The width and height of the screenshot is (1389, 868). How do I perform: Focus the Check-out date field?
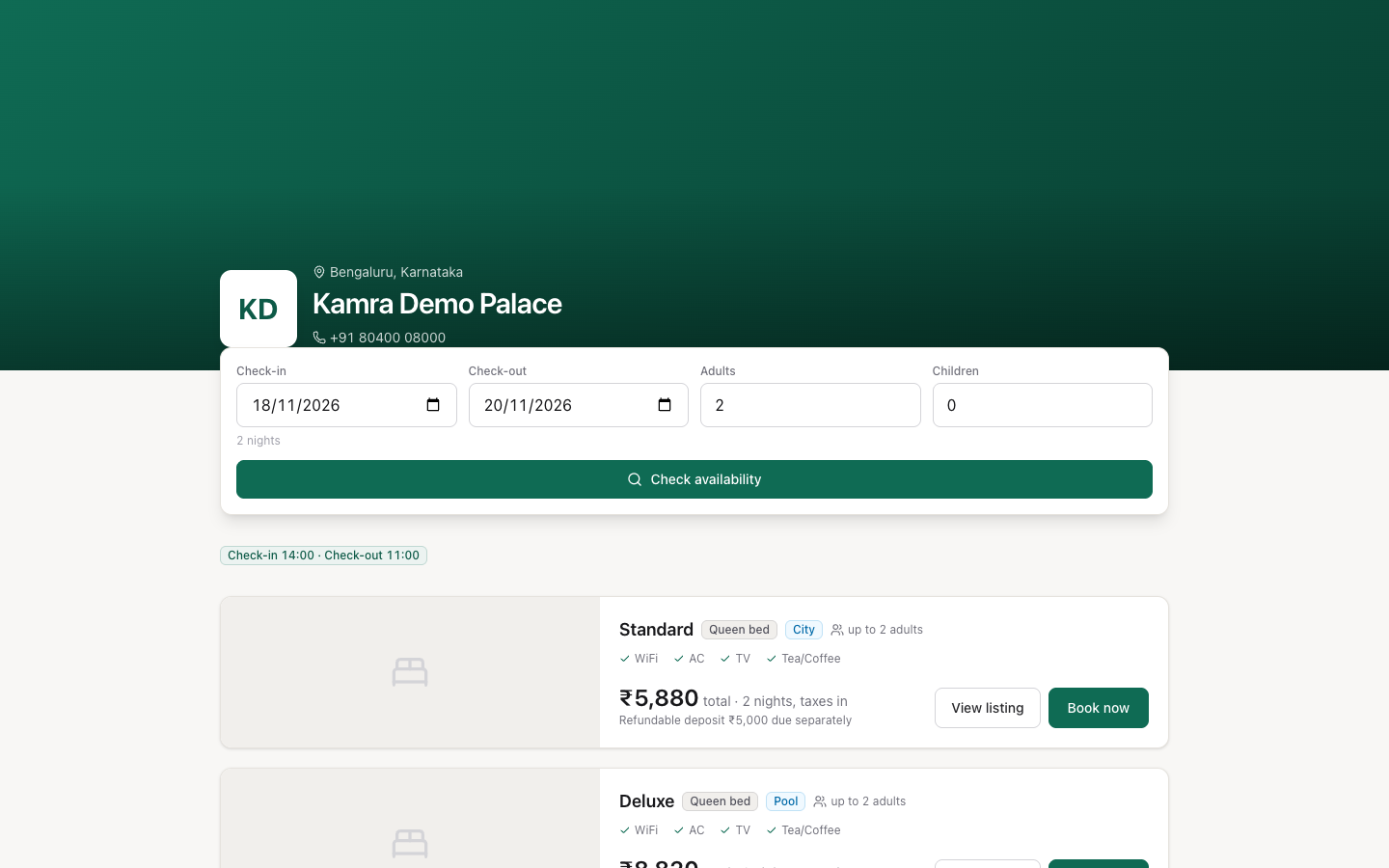coord(579,405)
